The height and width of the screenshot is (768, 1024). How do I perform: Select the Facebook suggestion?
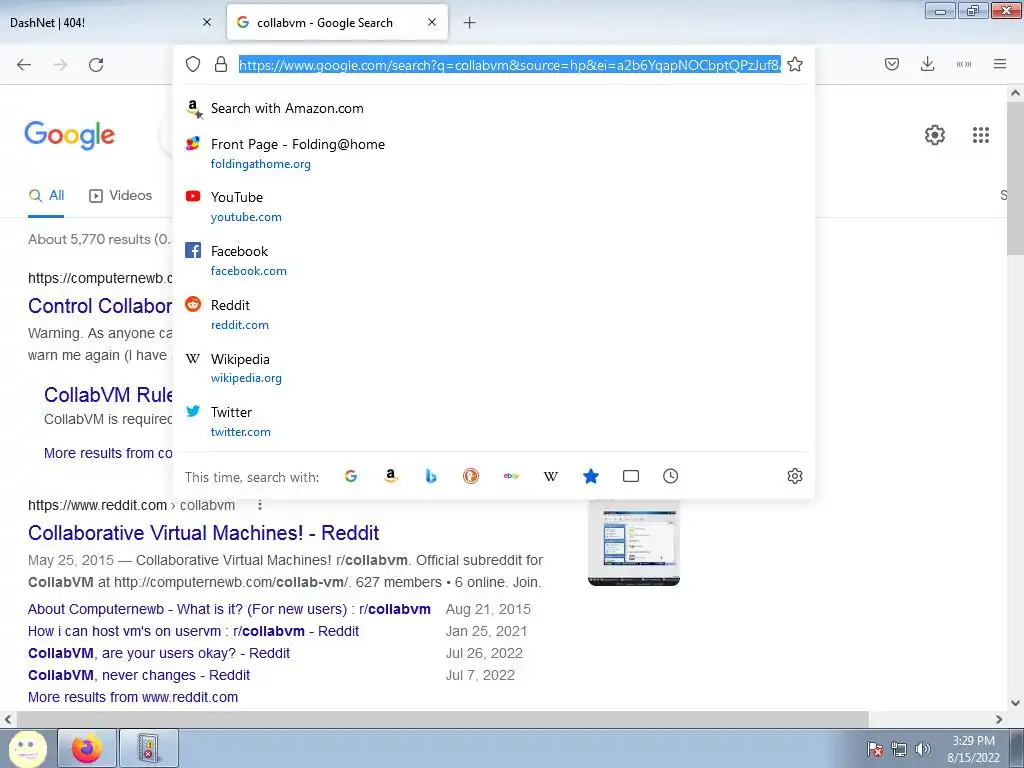(494, 261)
